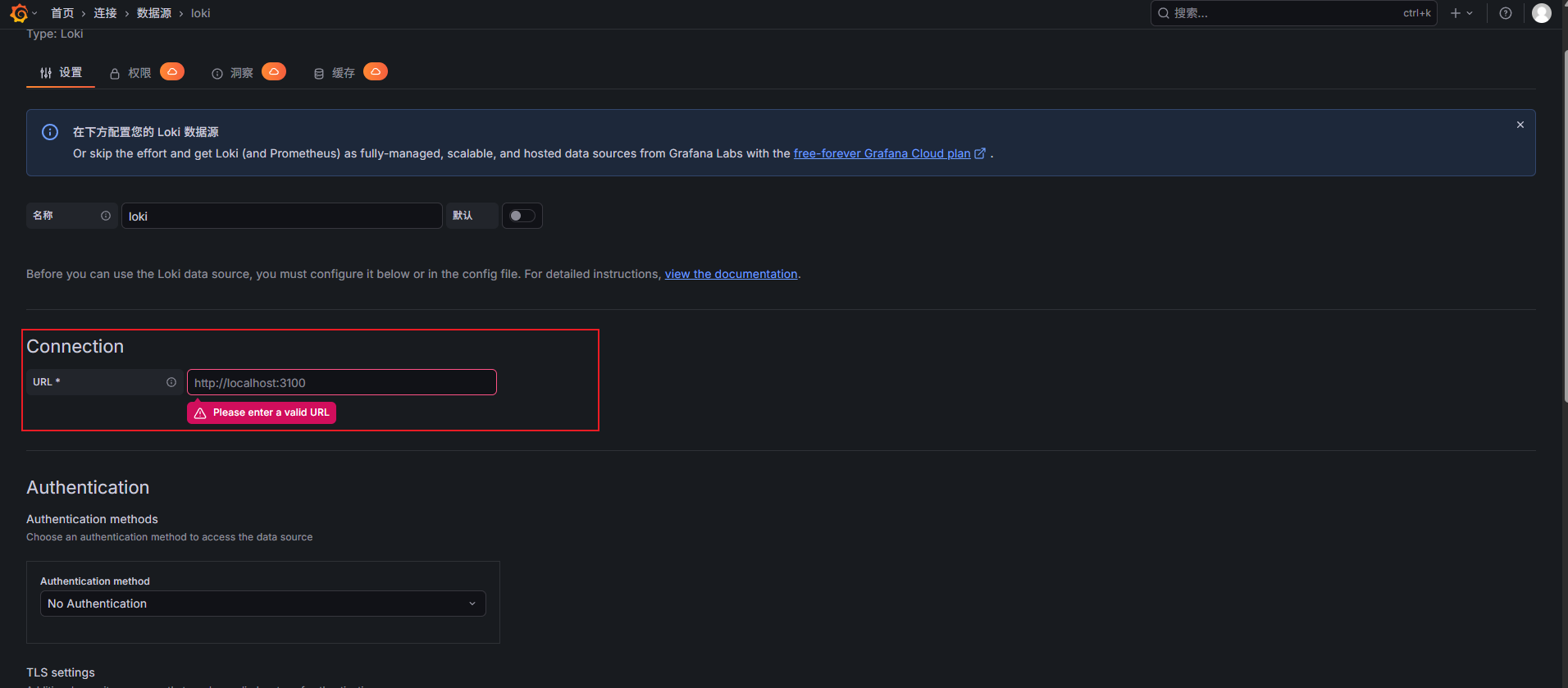Click the cloud badge next to 权限
This screenshot has height=688, width=1568.
pyautogui.click(x=172, y=72)
